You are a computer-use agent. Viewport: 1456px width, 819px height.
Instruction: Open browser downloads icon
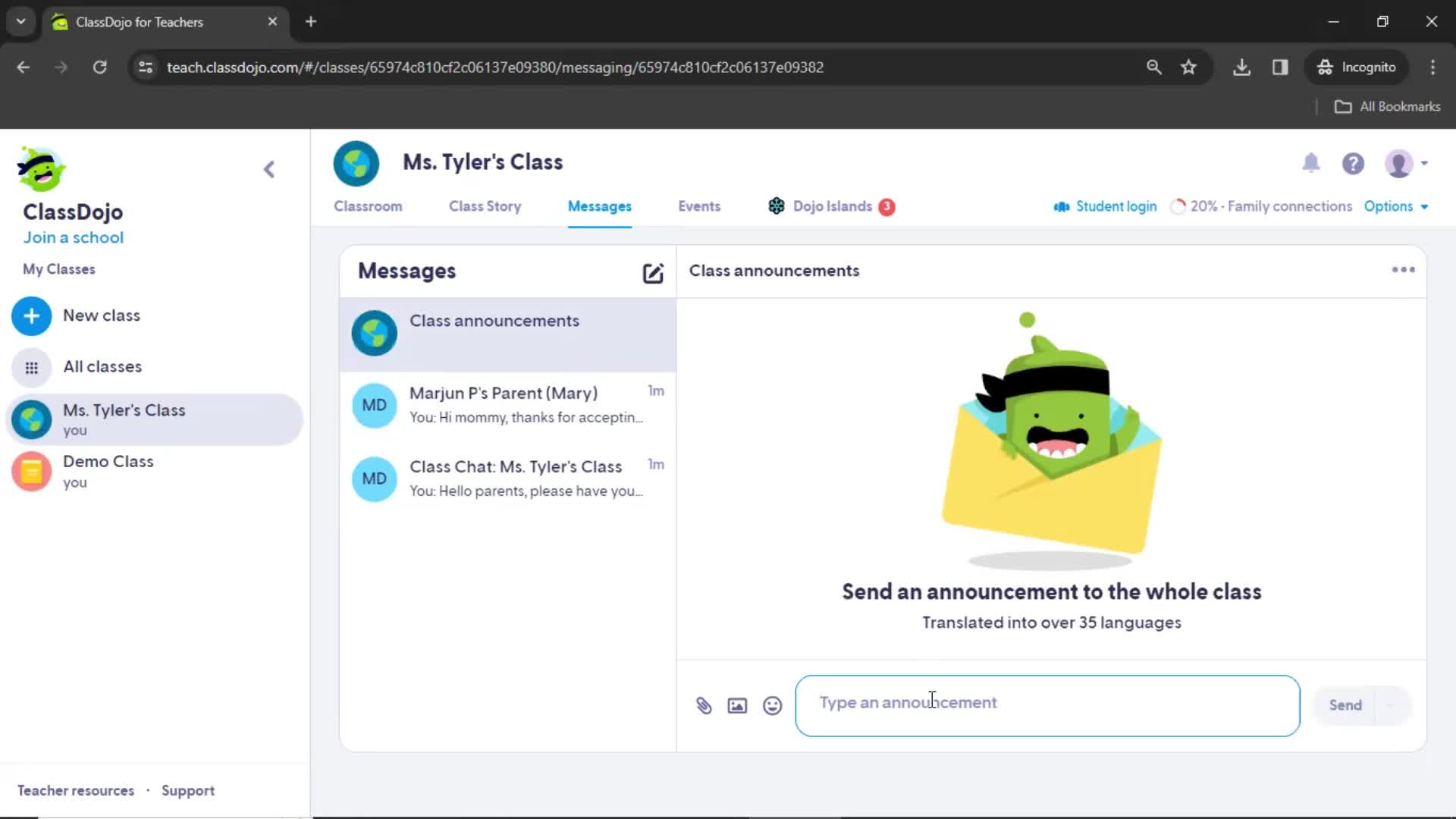1241,67
